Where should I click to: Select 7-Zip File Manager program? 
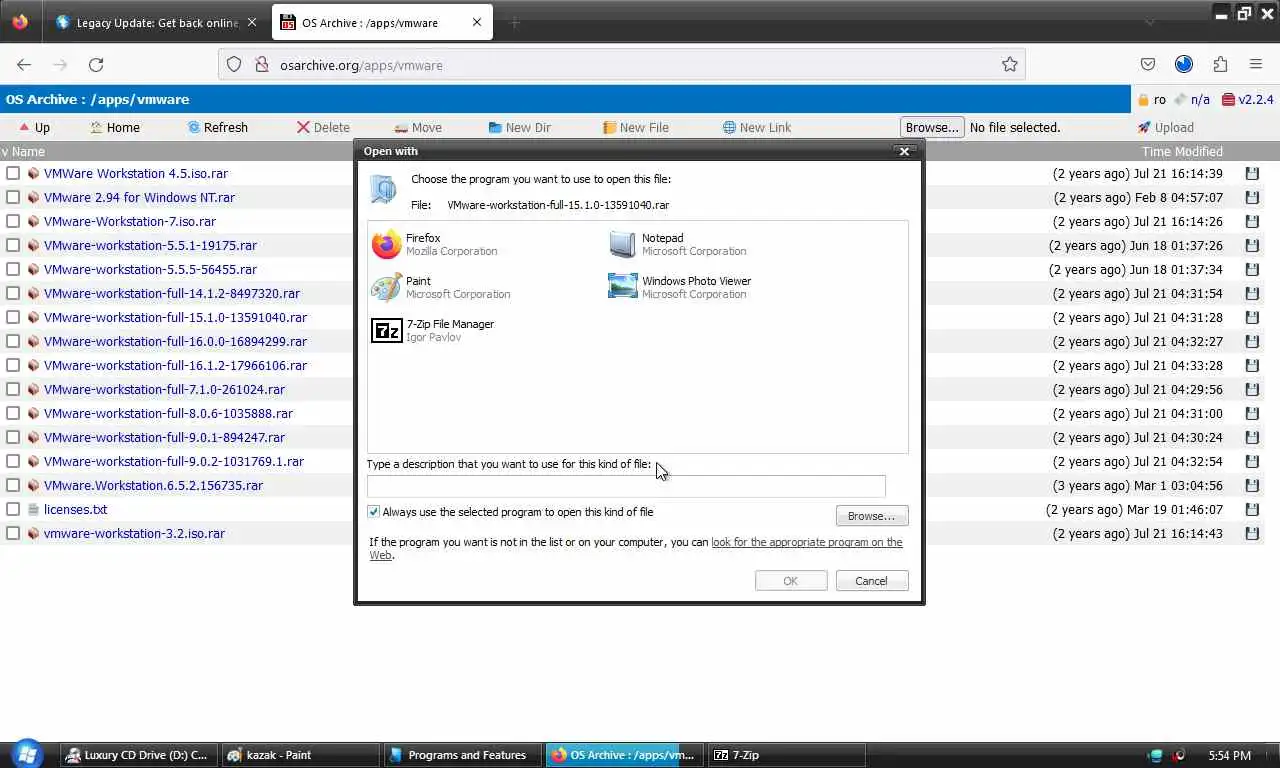click(x=433, y=330)
